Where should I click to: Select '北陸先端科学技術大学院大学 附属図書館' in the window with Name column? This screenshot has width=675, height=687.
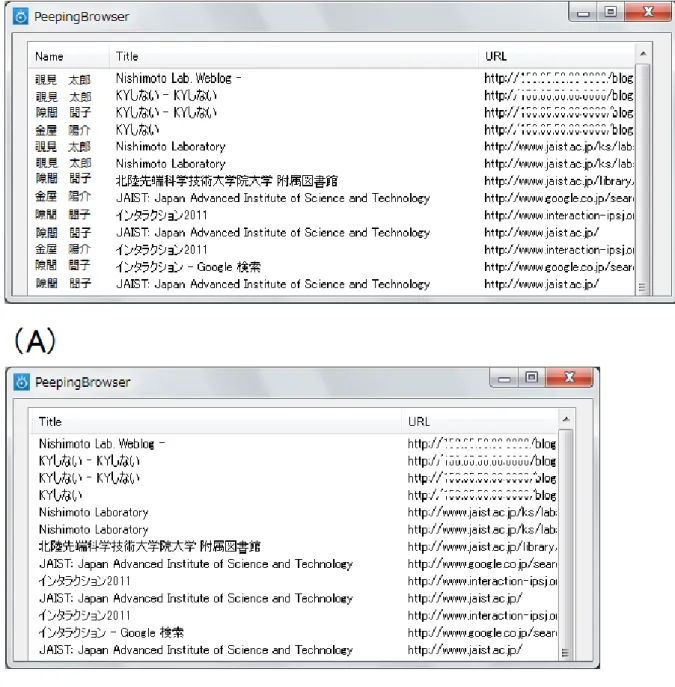(226, 181)
